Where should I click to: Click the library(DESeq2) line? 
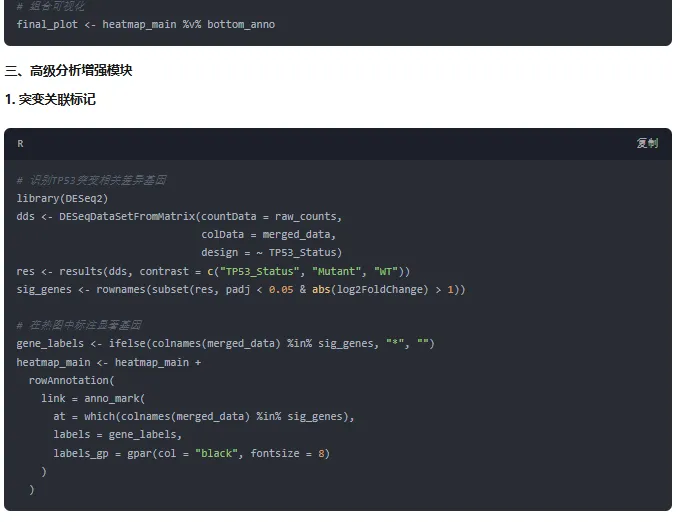(x=62, y=198)
